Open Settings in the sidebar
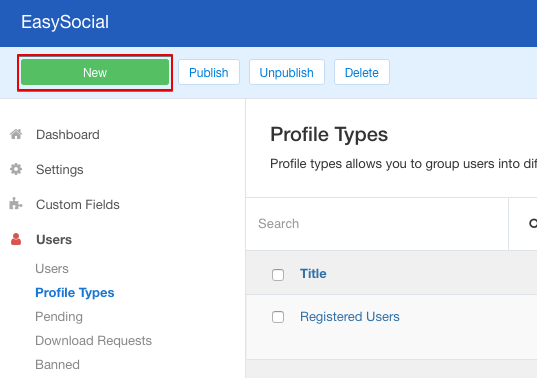 (60, 169)
